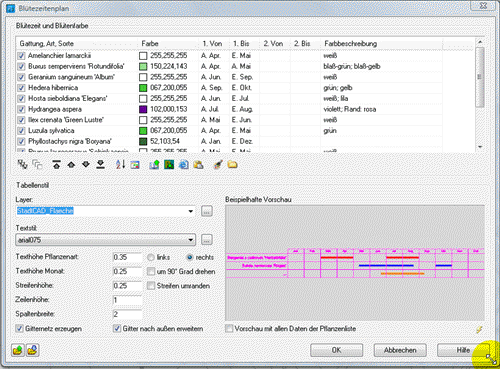Open the Textstil arial075 dropdown

191,240
